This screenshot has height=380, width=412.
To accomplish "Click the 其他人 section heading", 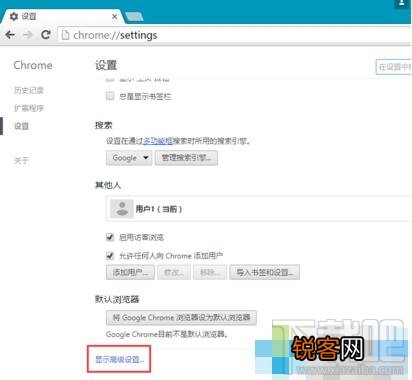I will [x=108, y=185].
